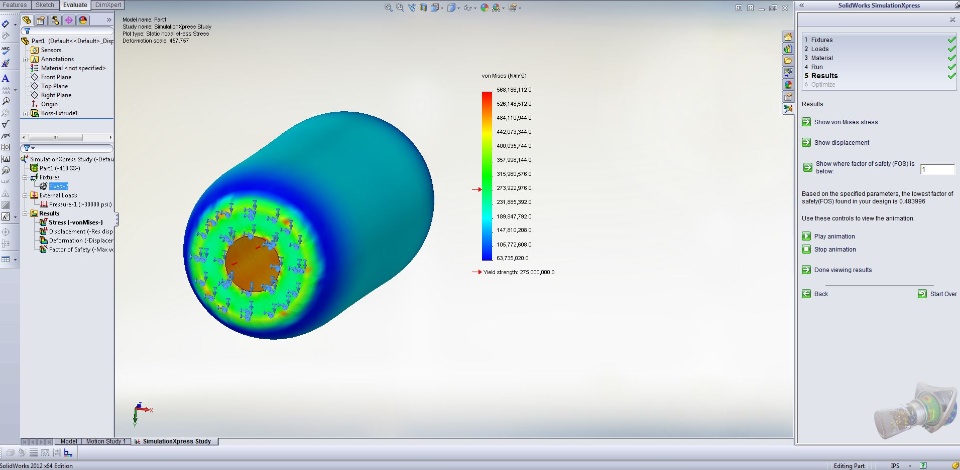Collapse the SimulationXpress task pane chevrons

[x=801, y=5]
